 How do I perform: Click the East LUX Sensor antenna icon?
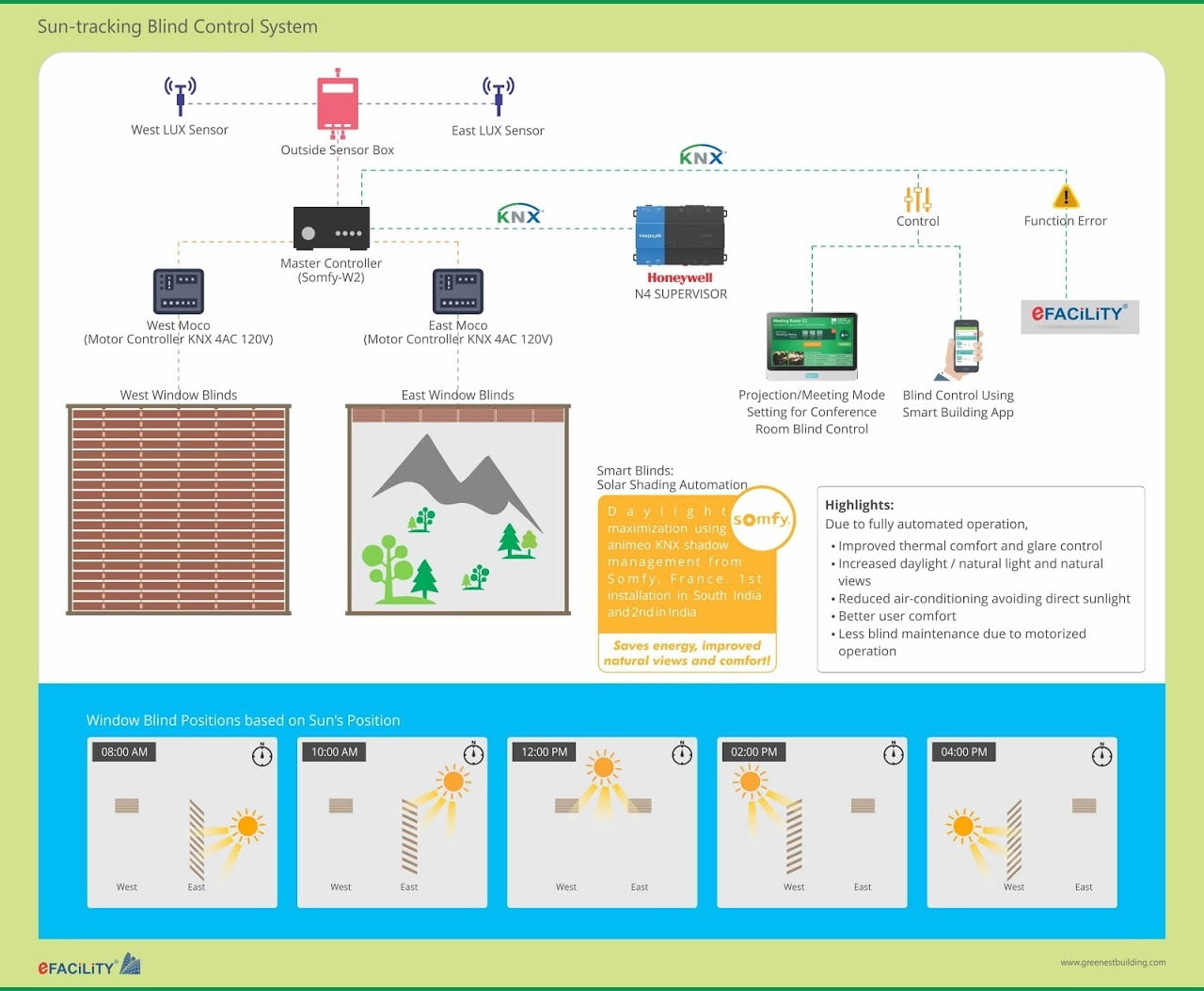(499, 96)
